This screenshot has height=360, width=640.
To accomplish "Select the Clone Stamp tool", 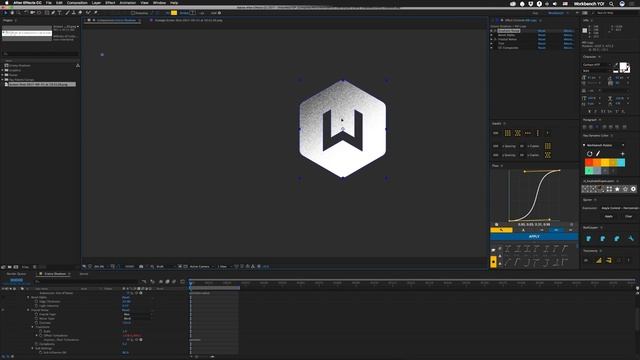I will coord(74,13).
